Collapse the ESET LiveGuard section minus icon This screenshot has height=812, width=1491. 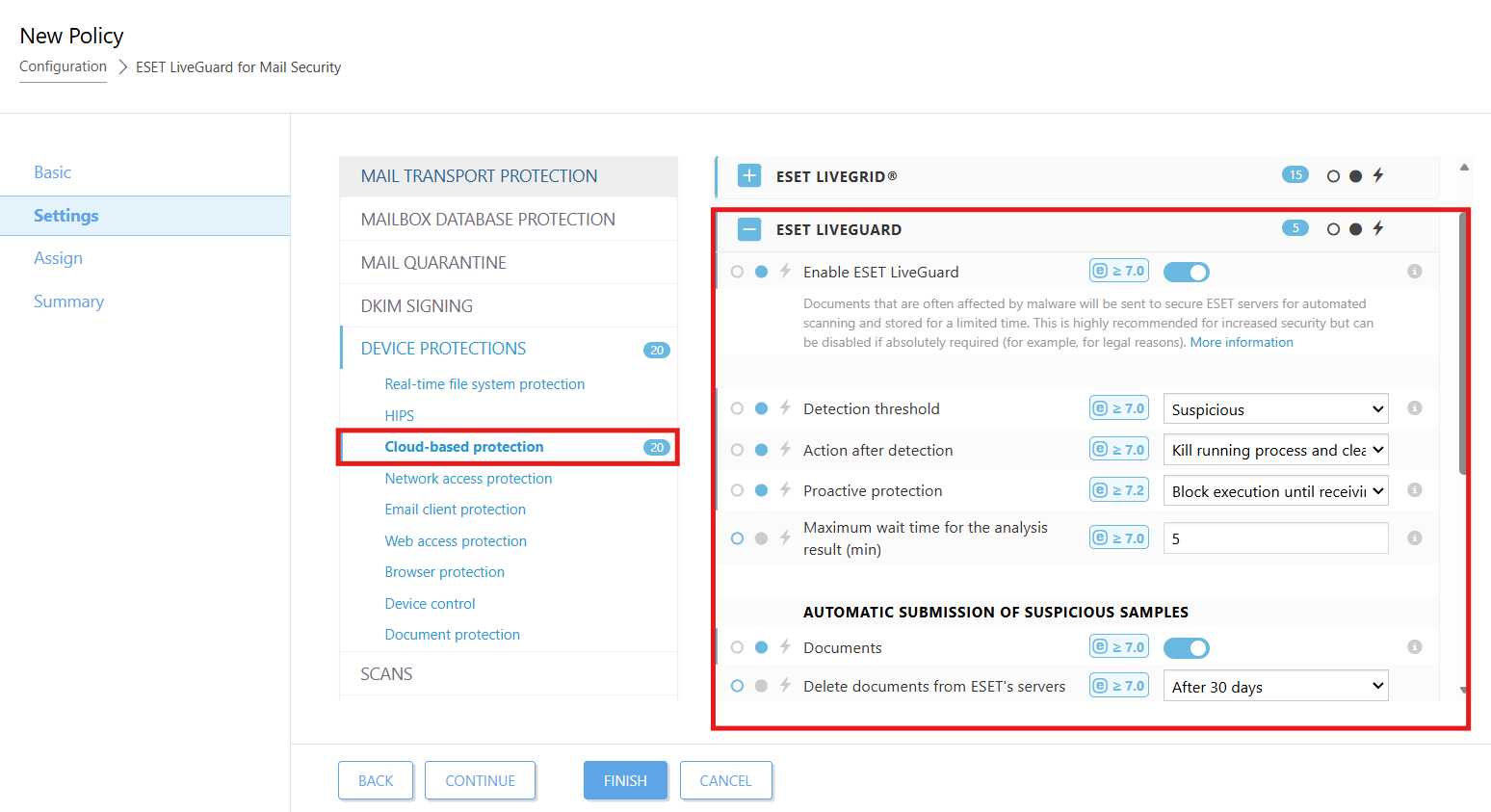[749, 229]
